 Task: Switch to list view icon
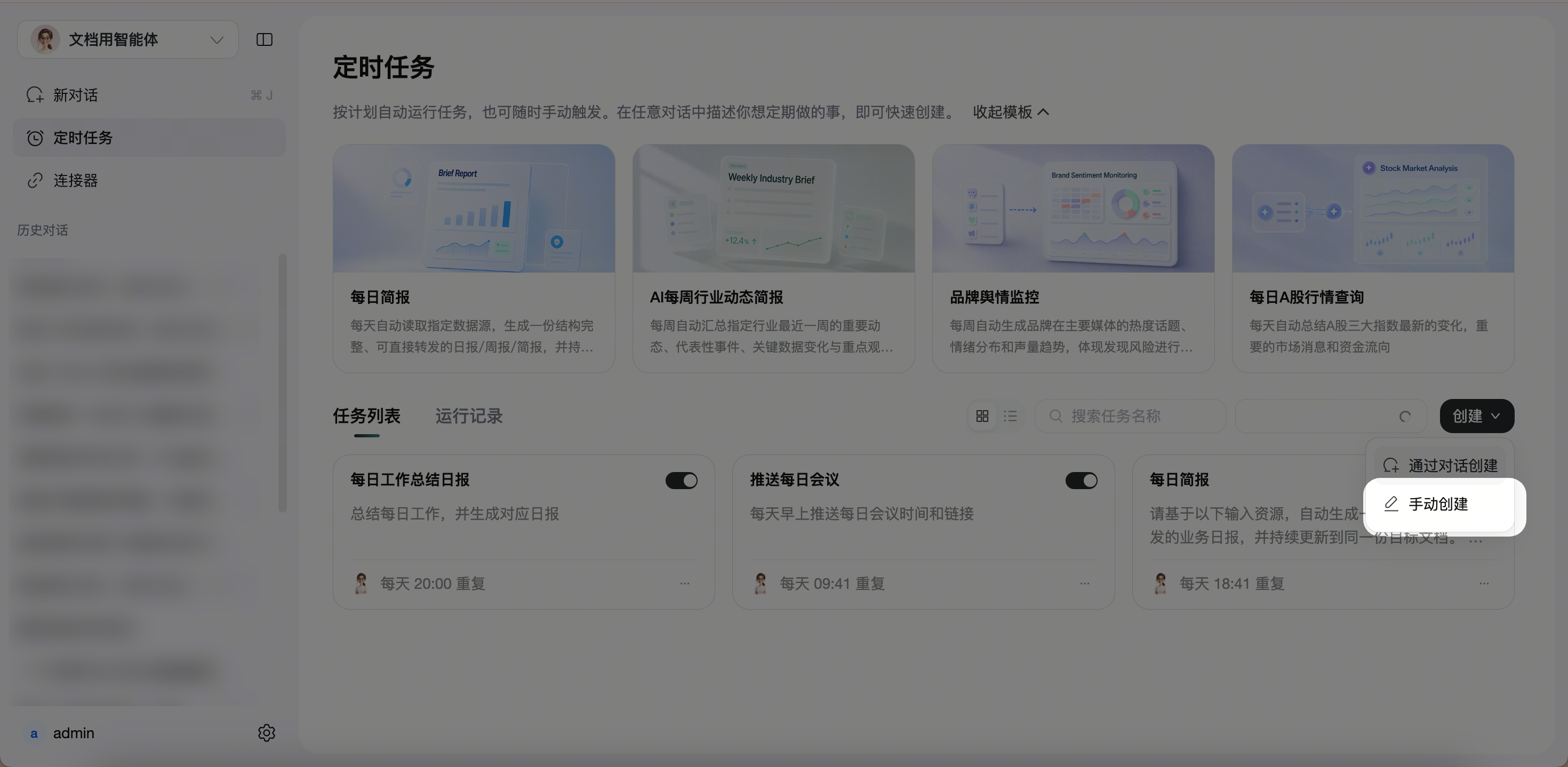tap(1010, 416)
